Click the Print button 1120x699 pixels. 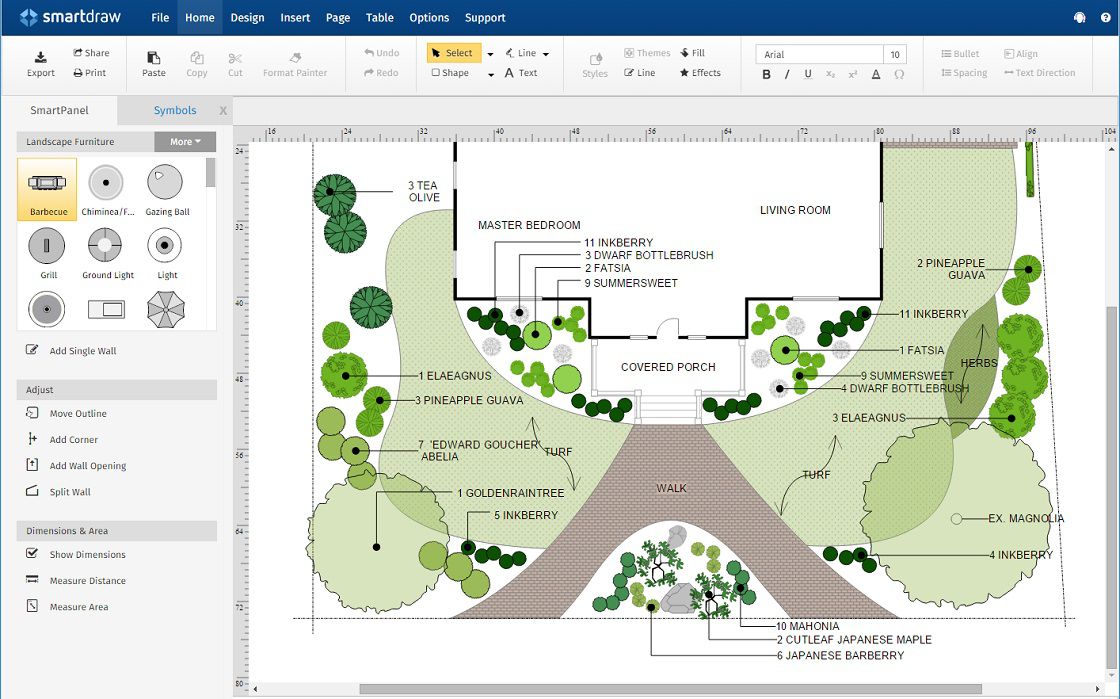tap(89, 73)
